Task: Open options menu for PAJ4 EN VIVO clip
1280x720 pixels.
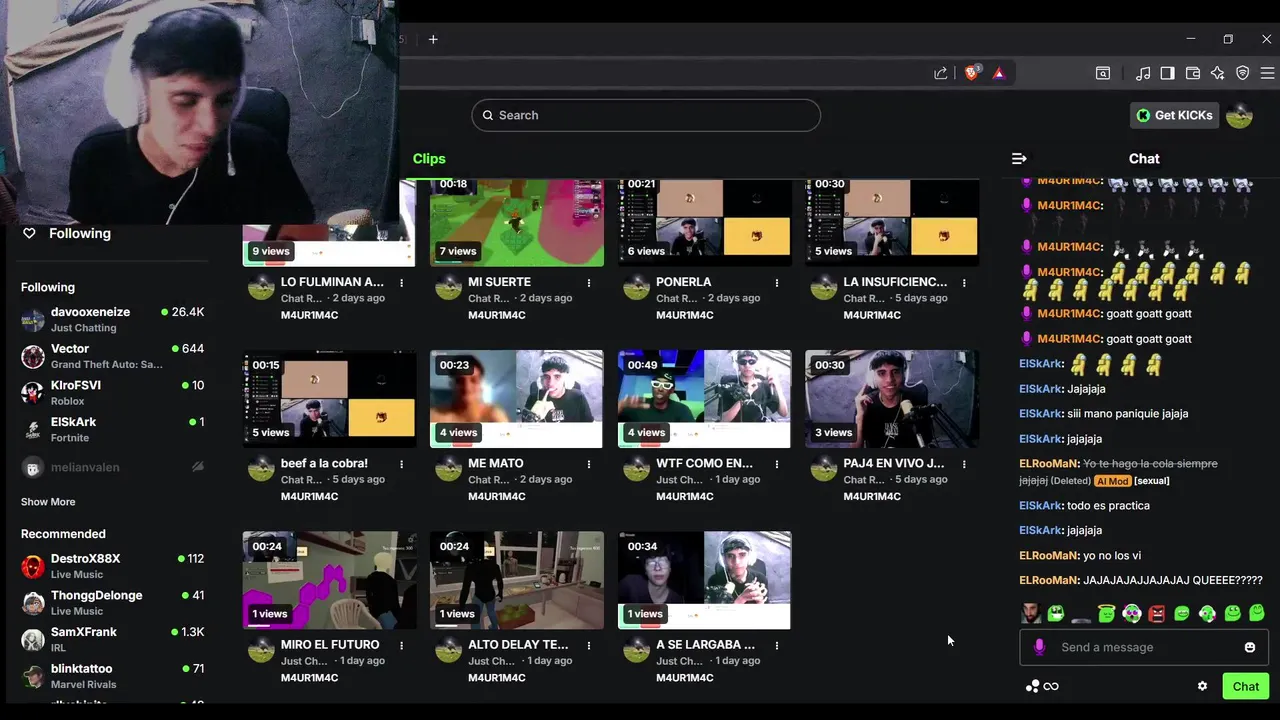Action: coord(964,464)
